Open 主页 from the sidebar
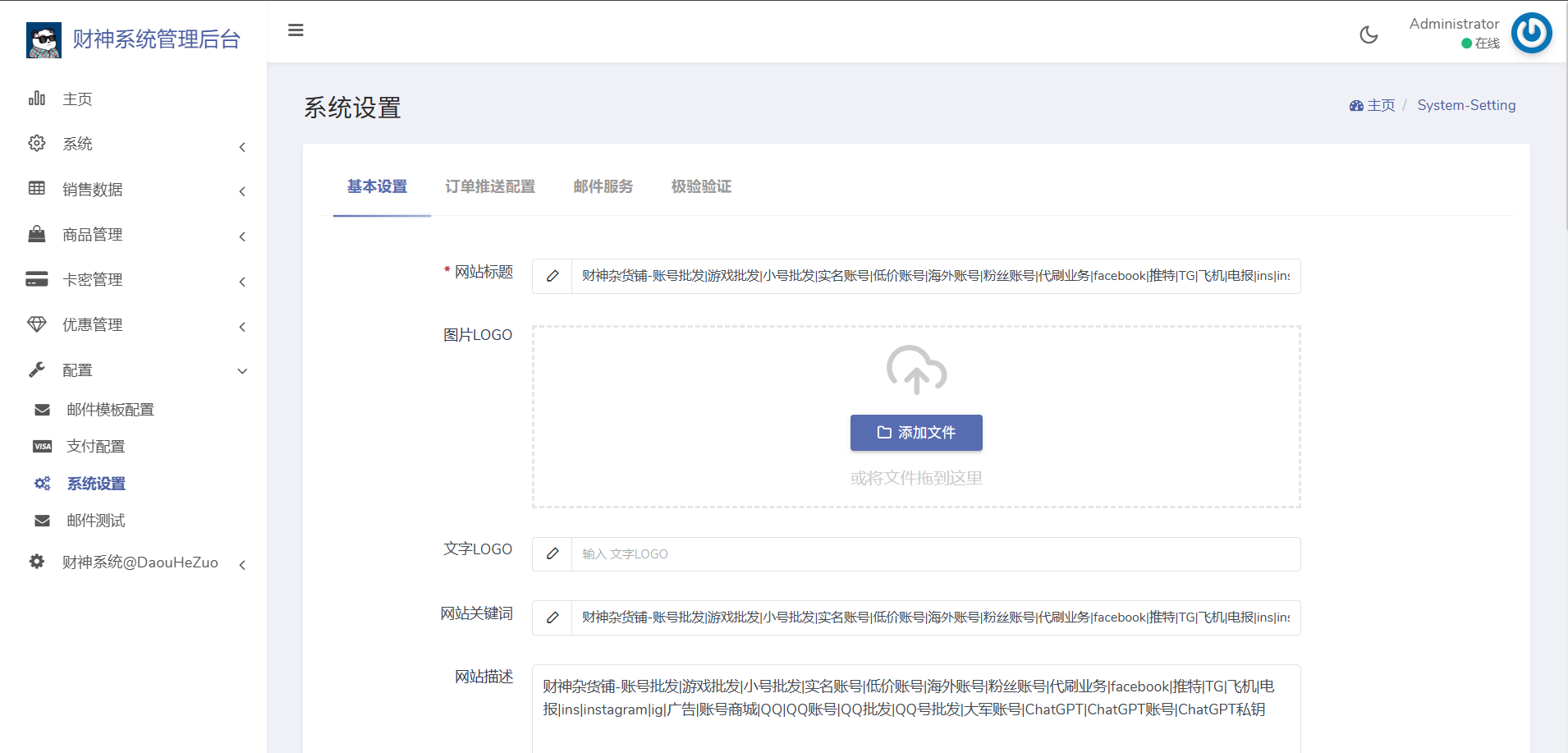1568x753 pixels. (x=77, y=99)
